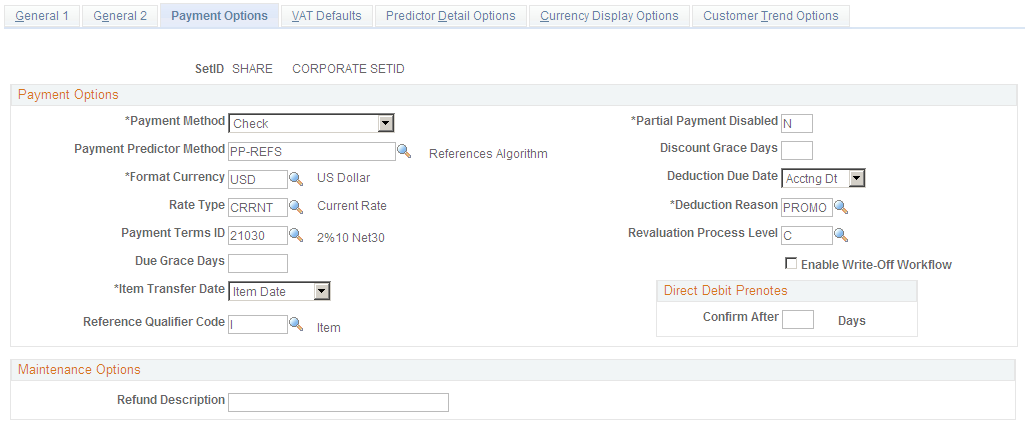Click the Due Grace Days field
1025x429 pixels.
258,264
